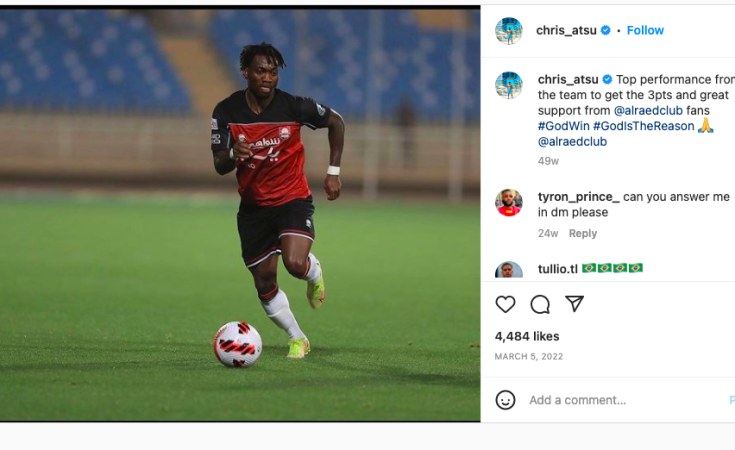Follow chris_atsu account
Viewport: 735px width, 450px height.
coord(645,30)
